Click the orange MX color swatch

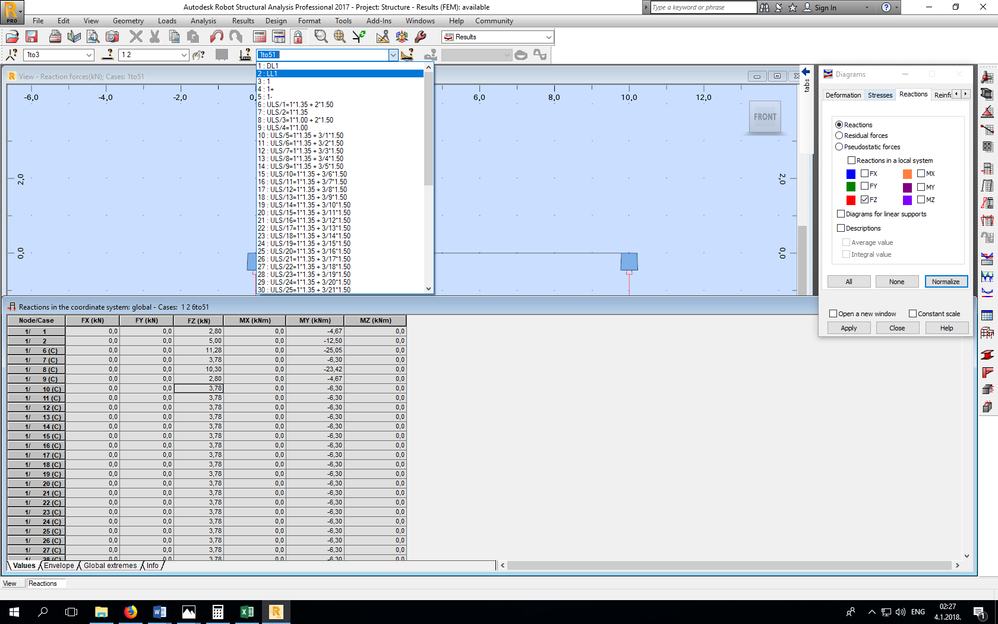click(x=907, y=174)
